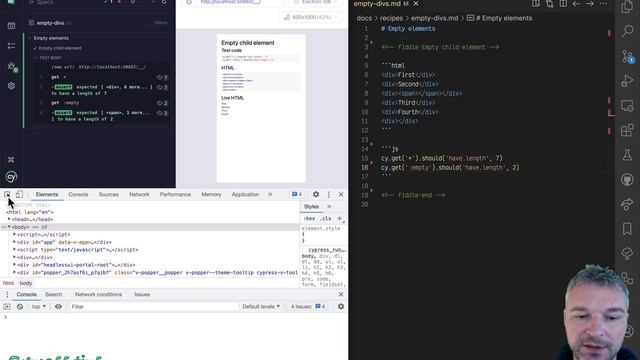This screenshot has height=360, width=640.
Task: Expand div id="app" node
Action: 14,242
